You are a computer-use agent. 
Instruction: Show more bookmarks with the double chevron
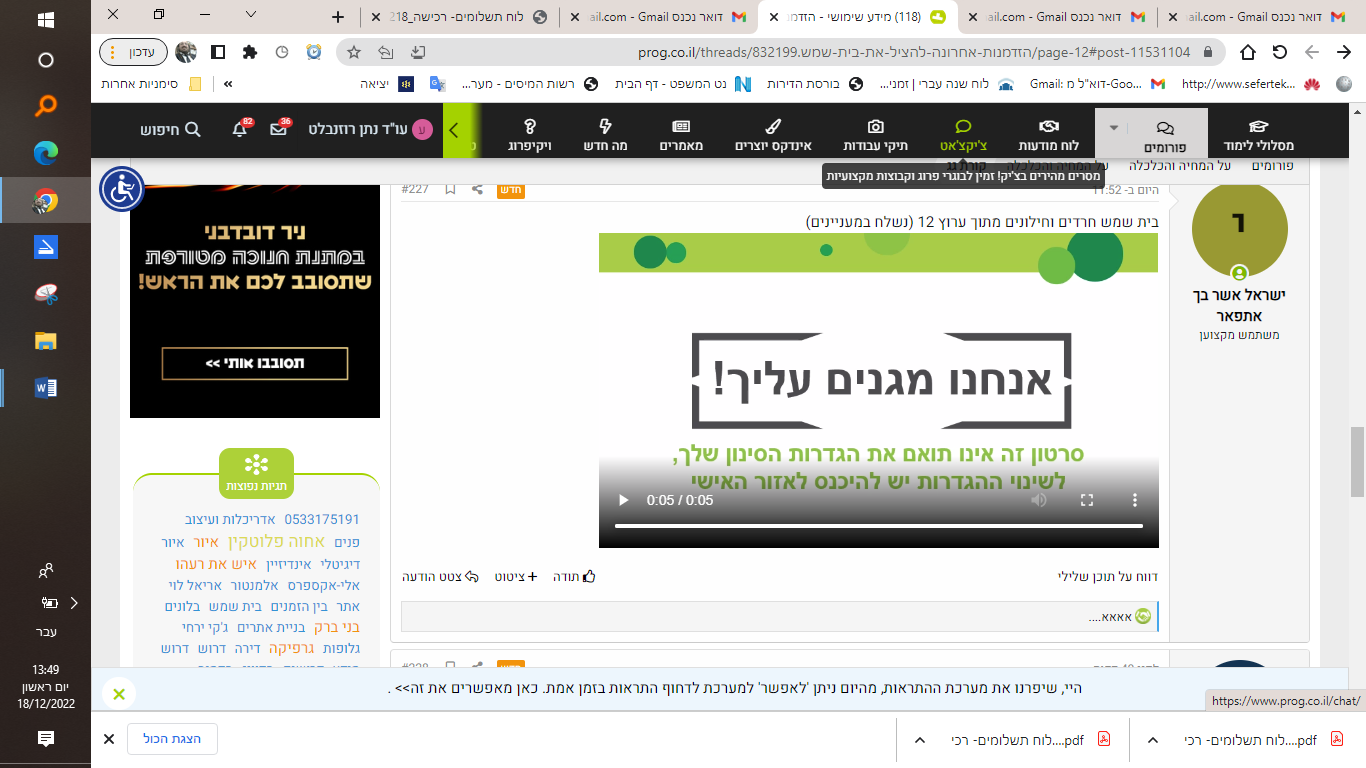point(228,84)
